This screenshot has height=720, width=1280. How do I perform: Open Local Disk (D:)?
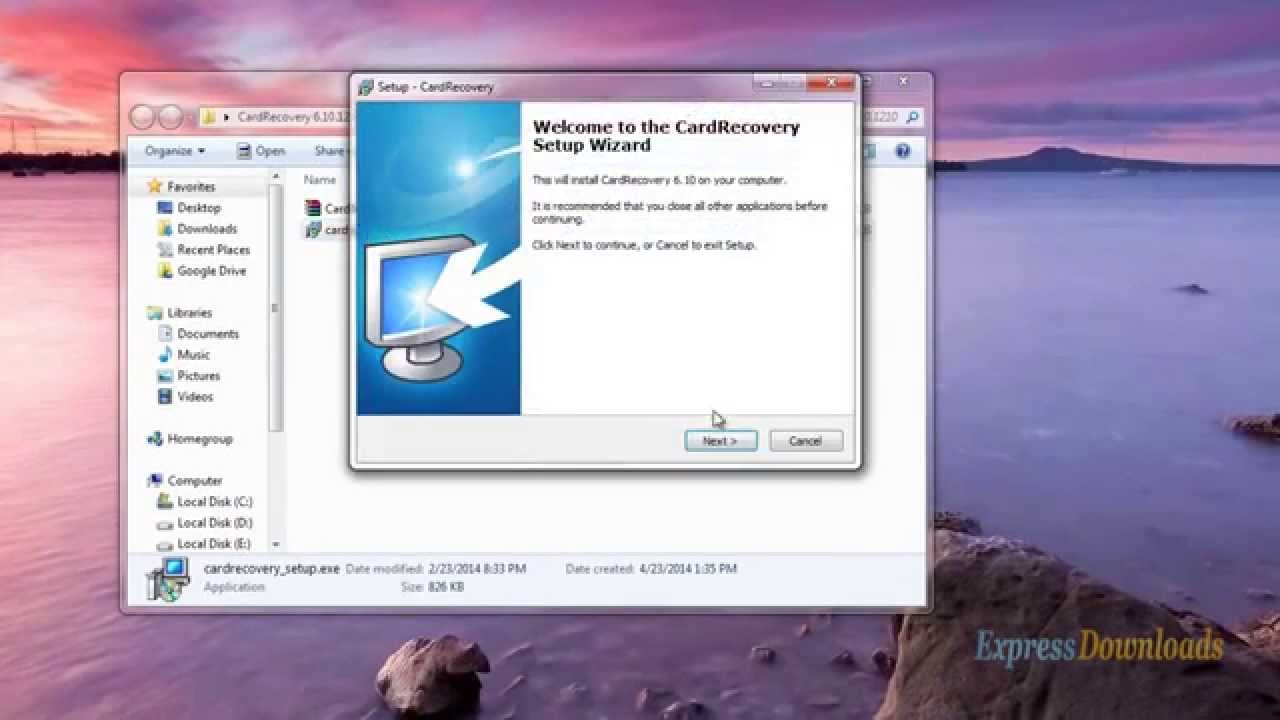(x=215, y=523)
